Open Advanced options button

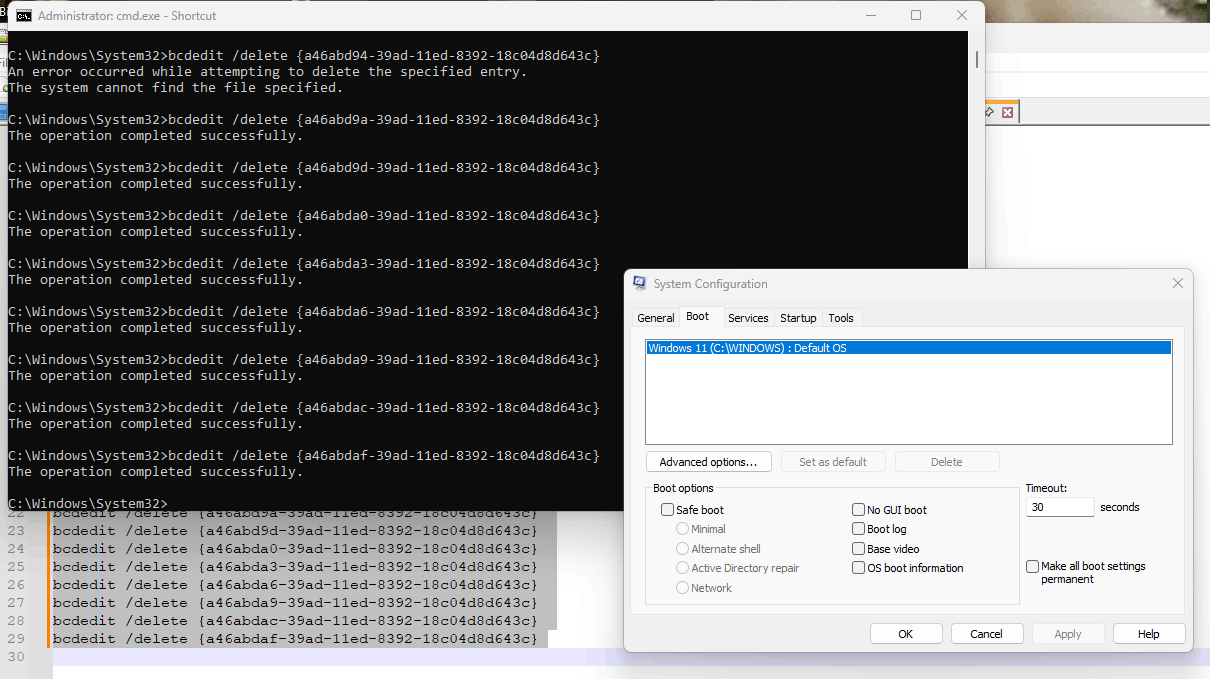pos(709,462)
